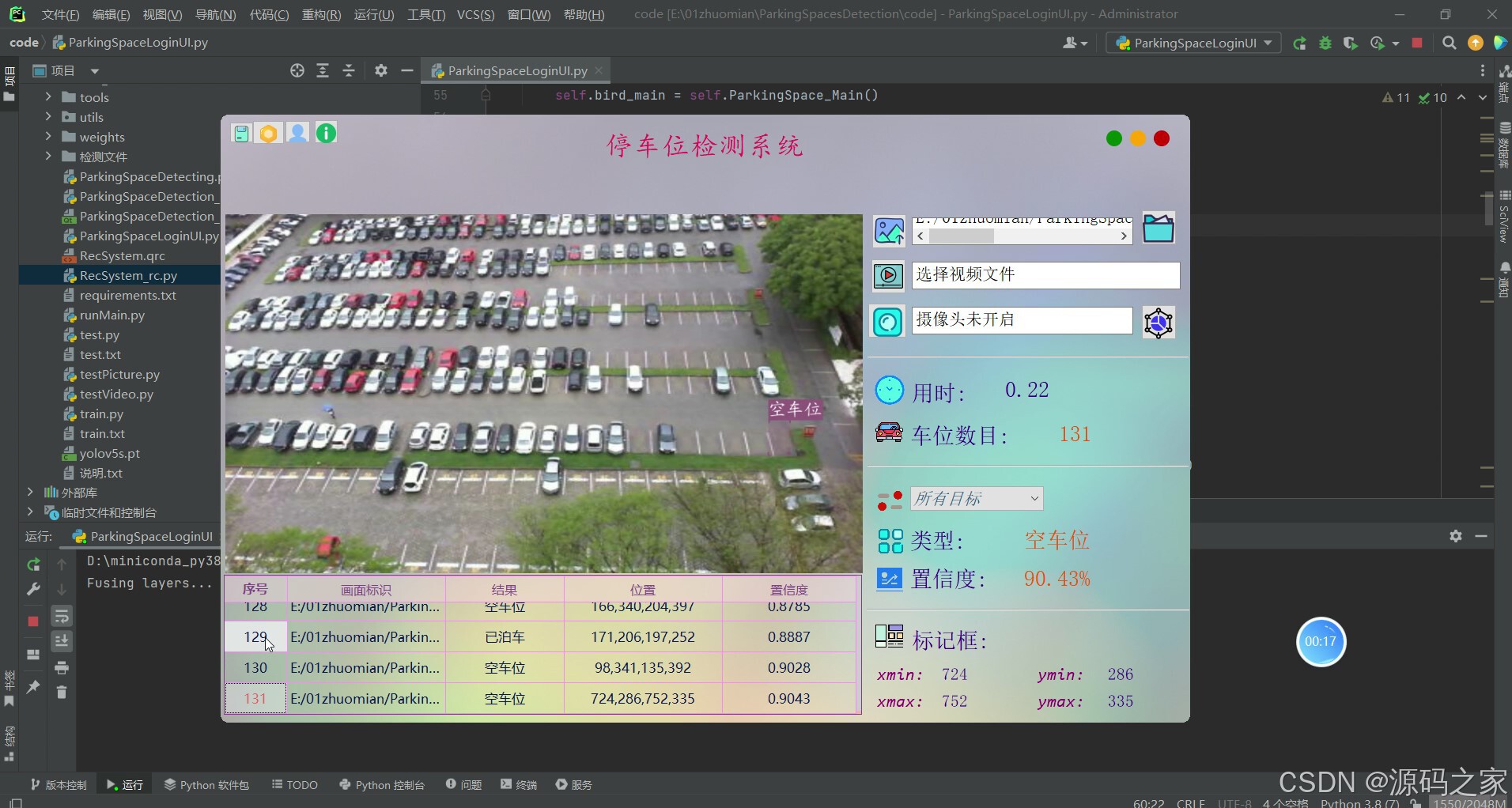Screen dimensions: 1512x808
Task: Click the 00:17 timer bubble
Action: (1321, 642)
